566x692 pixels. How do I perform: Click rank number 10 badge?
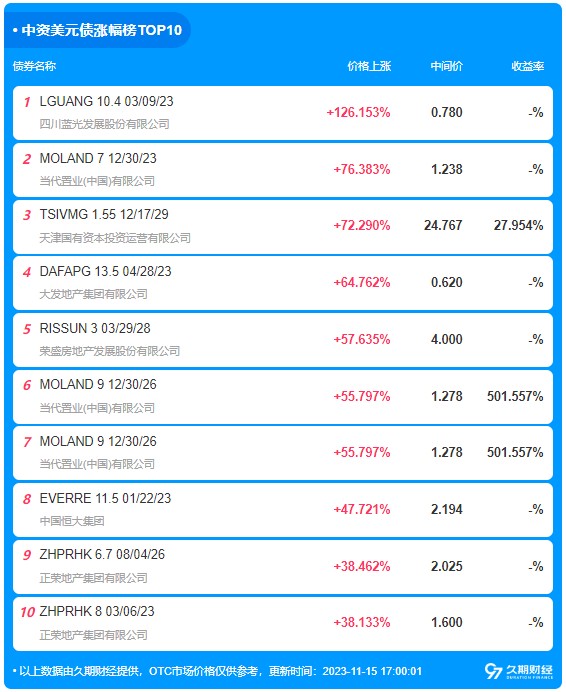27,612
